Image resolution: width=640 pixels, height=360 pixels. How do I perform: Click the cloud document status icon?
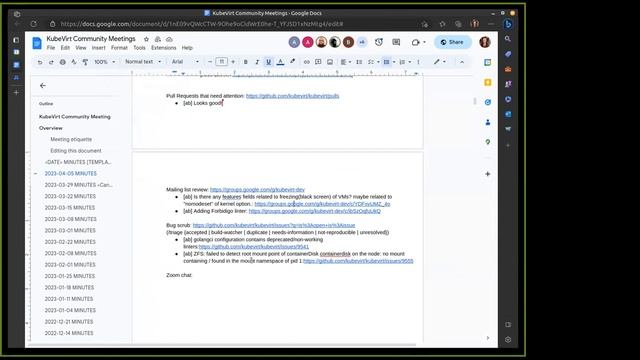click(x=169, y=39)
